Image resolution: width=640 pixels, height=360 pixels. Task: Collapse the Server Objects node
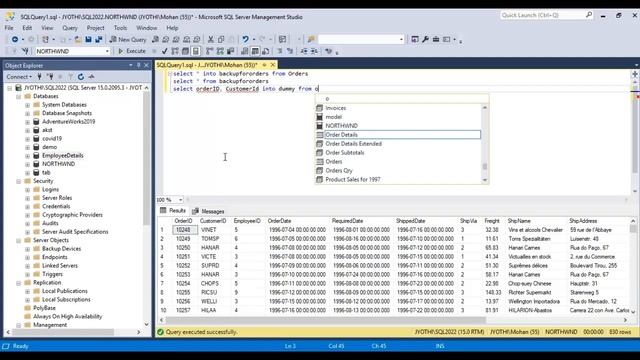pos(19,240)
